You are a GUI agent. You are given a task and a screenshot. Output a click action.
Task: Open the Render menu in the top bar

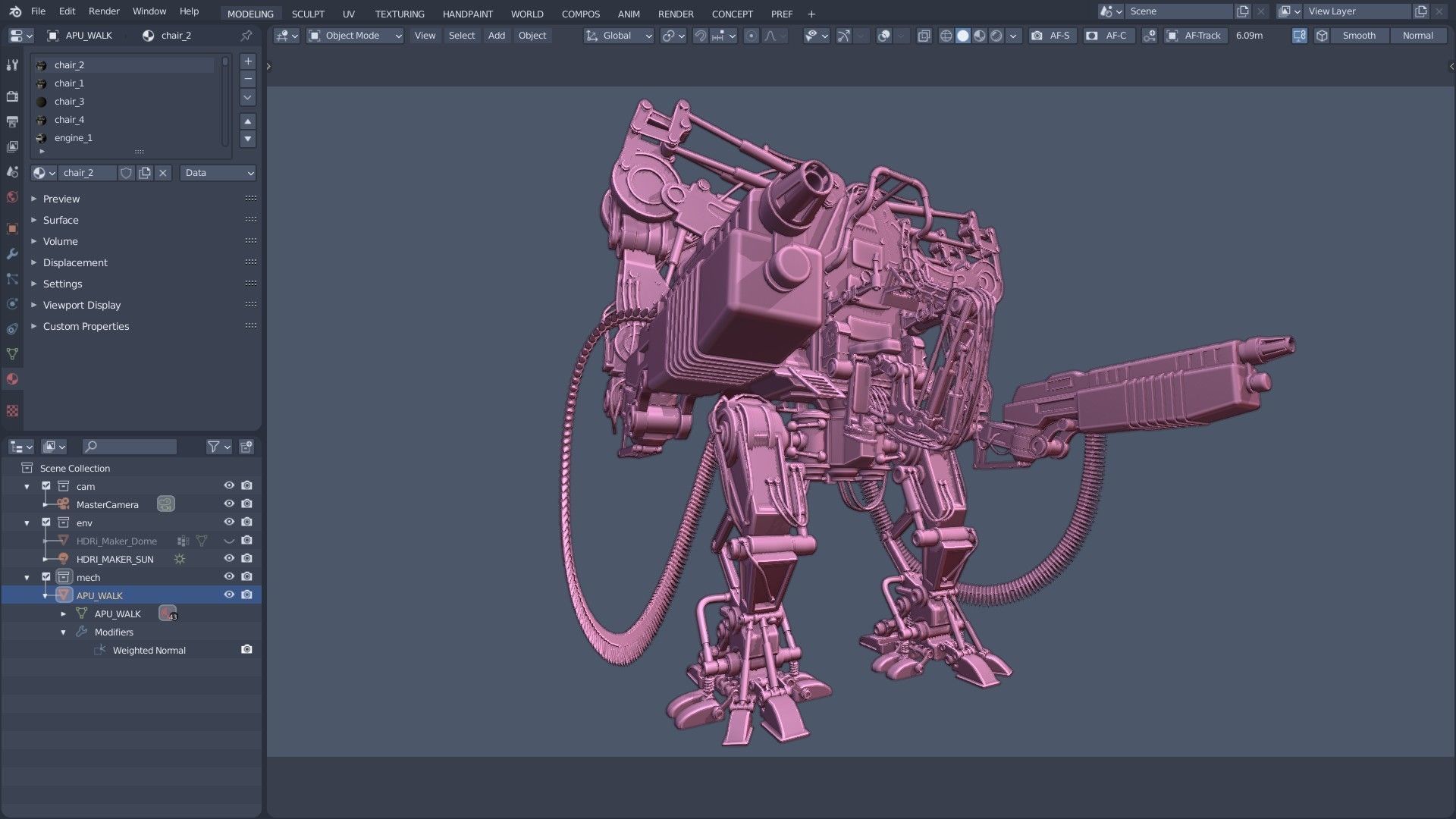pyautogui.click(x=104, y=11)
